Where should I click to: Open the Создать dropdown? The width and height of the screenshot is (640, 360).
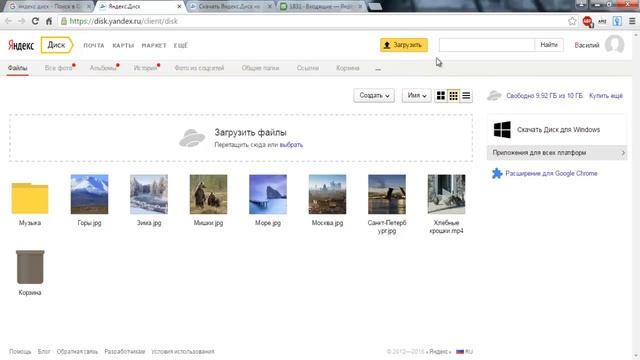(x=374, y=96)
